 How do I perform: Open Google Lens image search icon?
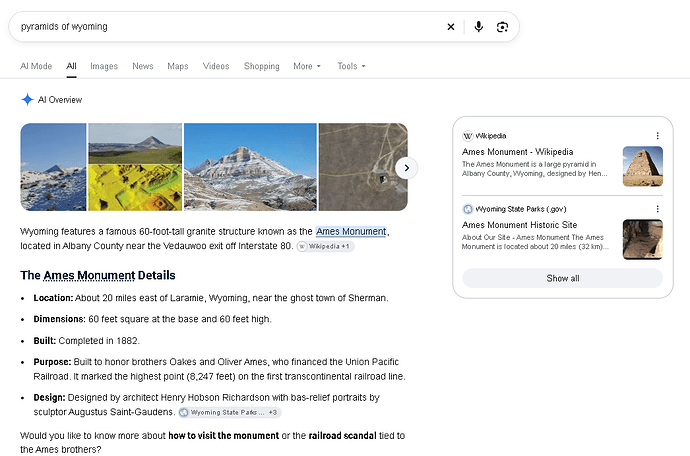click(x=502, y=27)
